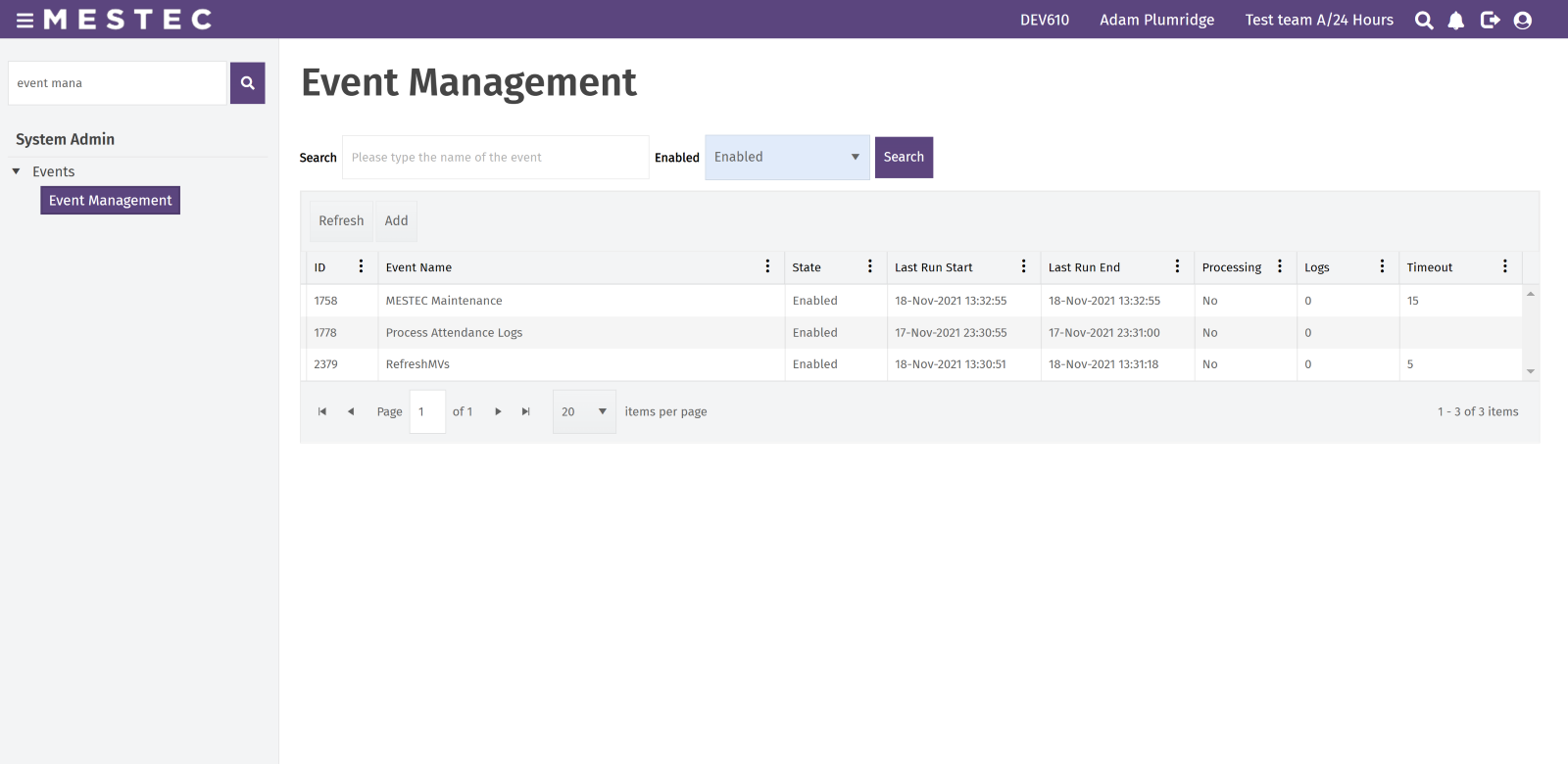Sort by State column header
The height and width of the screenshot is (764, 1568).
807,267
